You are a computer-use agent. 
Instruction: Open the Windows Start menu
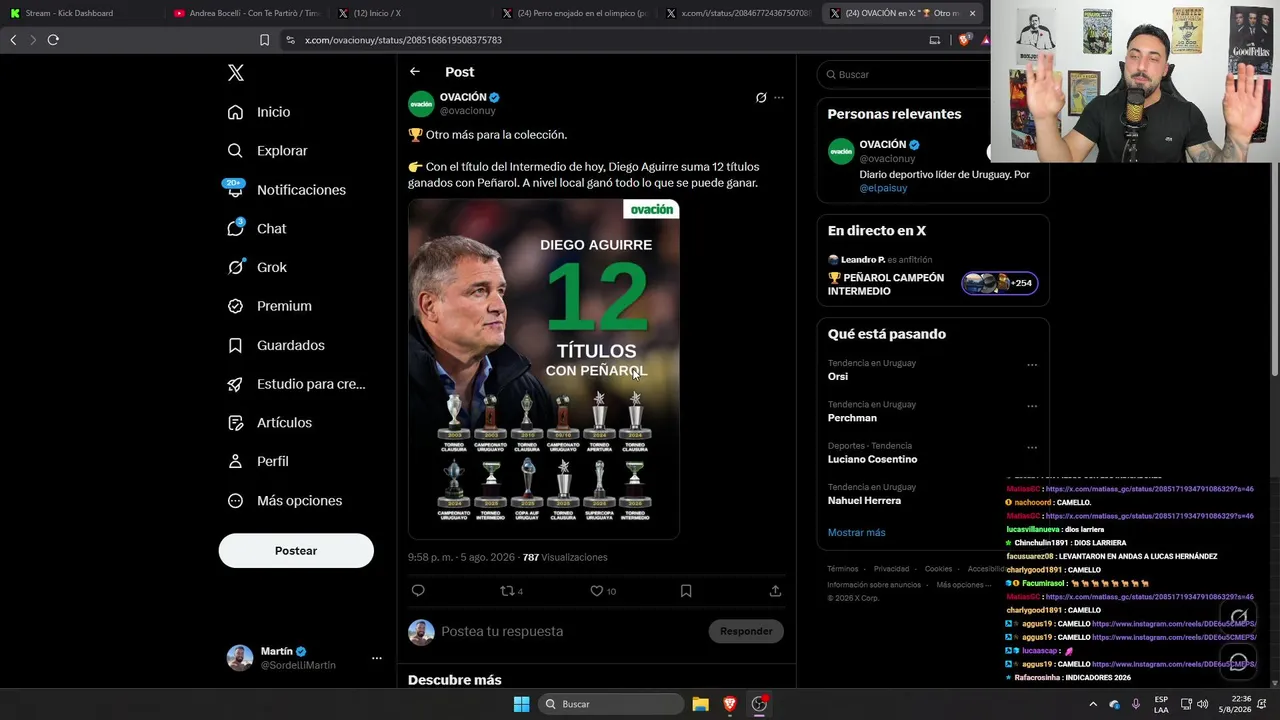pos(521,704)
